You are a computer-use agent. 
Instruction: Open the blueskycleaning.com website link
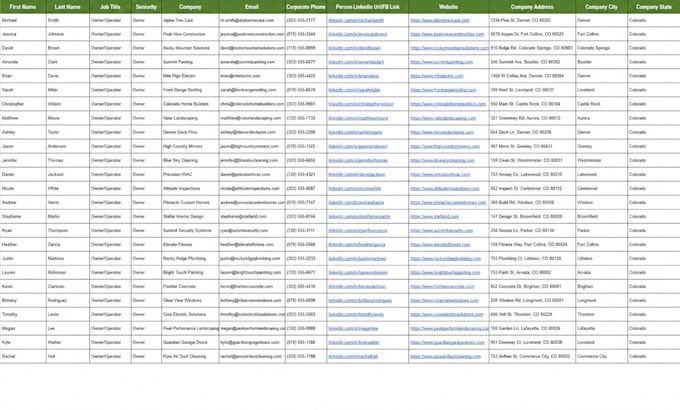click(442, 161)
